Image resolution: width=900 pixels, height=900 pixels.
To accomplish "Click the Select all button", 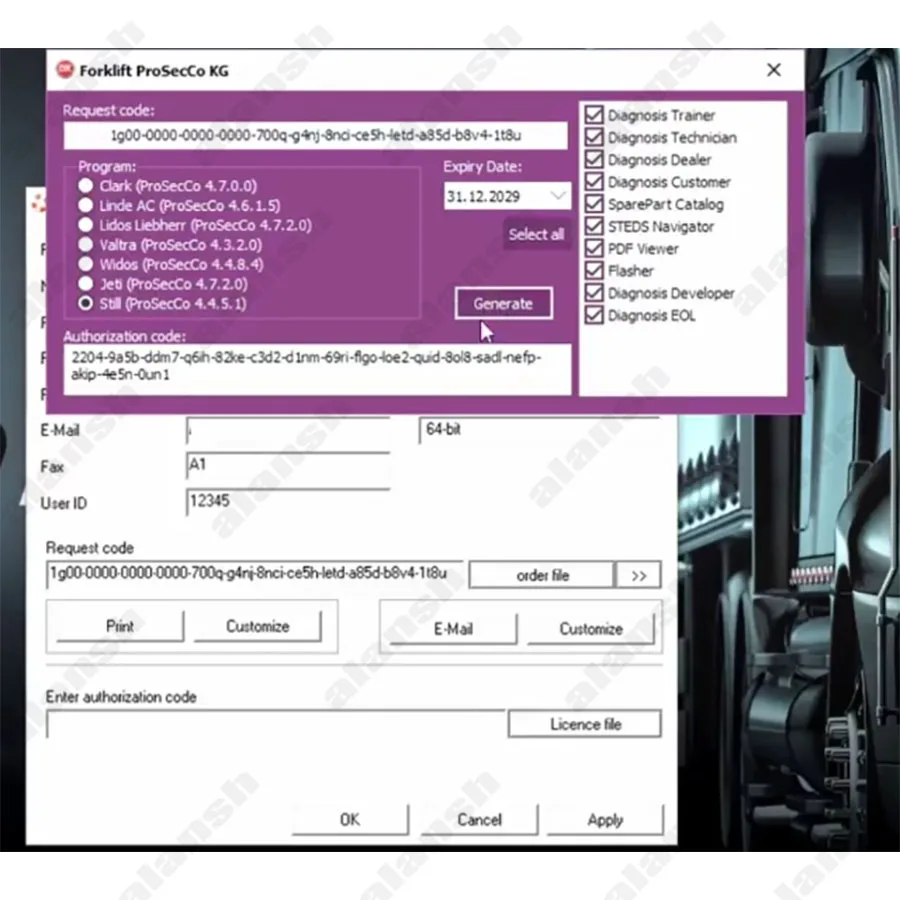I will [537, 234].
